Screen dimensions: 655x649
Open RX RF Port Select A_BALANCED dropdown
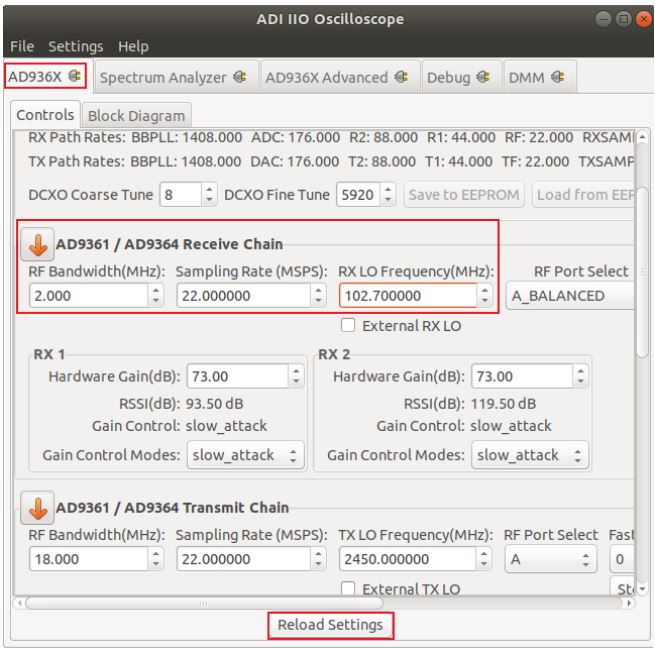click(570, 296)
